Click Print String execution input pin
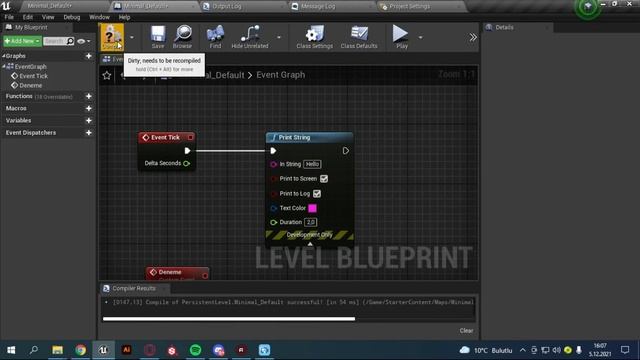The image size is (640, 360). pos(273,151)
